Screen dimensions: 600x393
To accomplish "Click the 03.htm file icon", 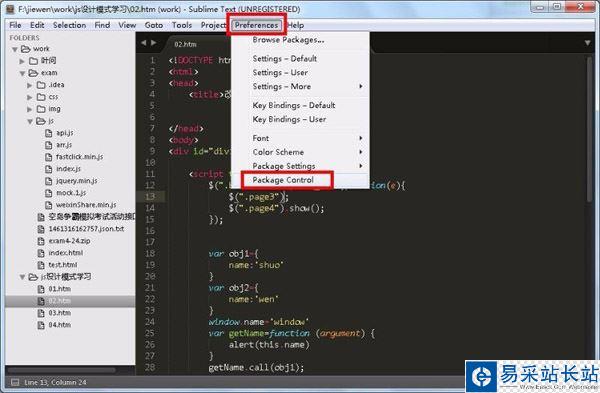I will (41, 313).
